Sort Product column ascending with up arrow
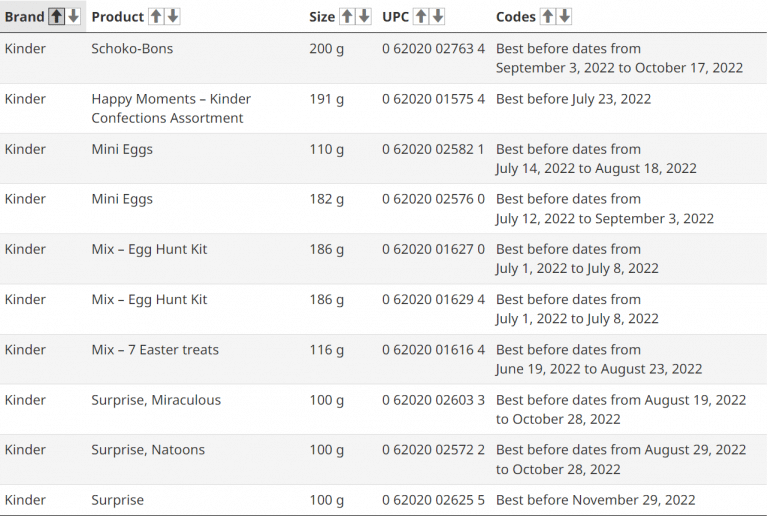 (x=156, y=16)
